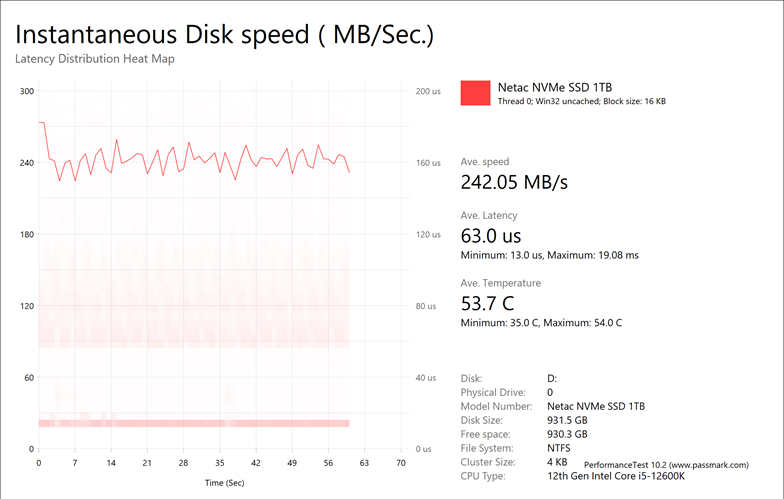Click the 200 us label on the latency axis
Image resolution: width=784 pixels, height=499 pixels.
point(428,91)
